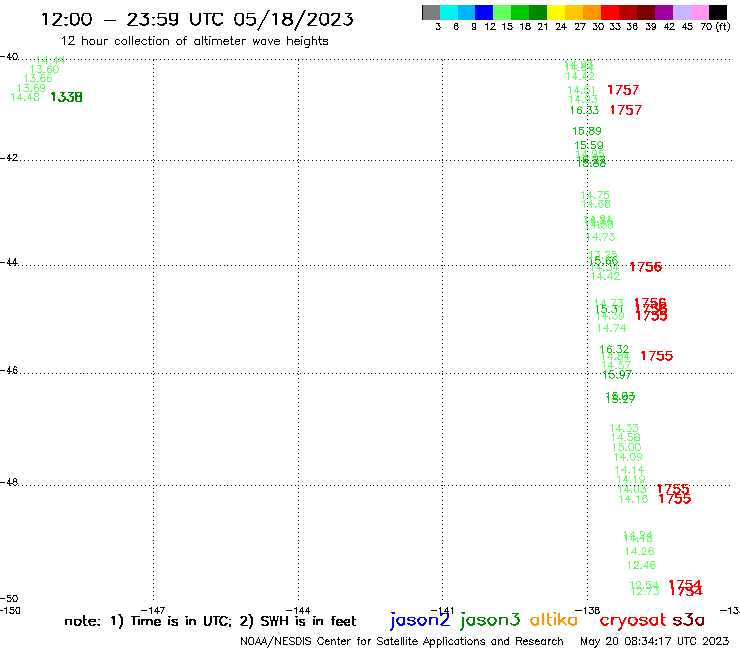Click the 12.46 wave height value
740x650 pixels.
(641, 565)
